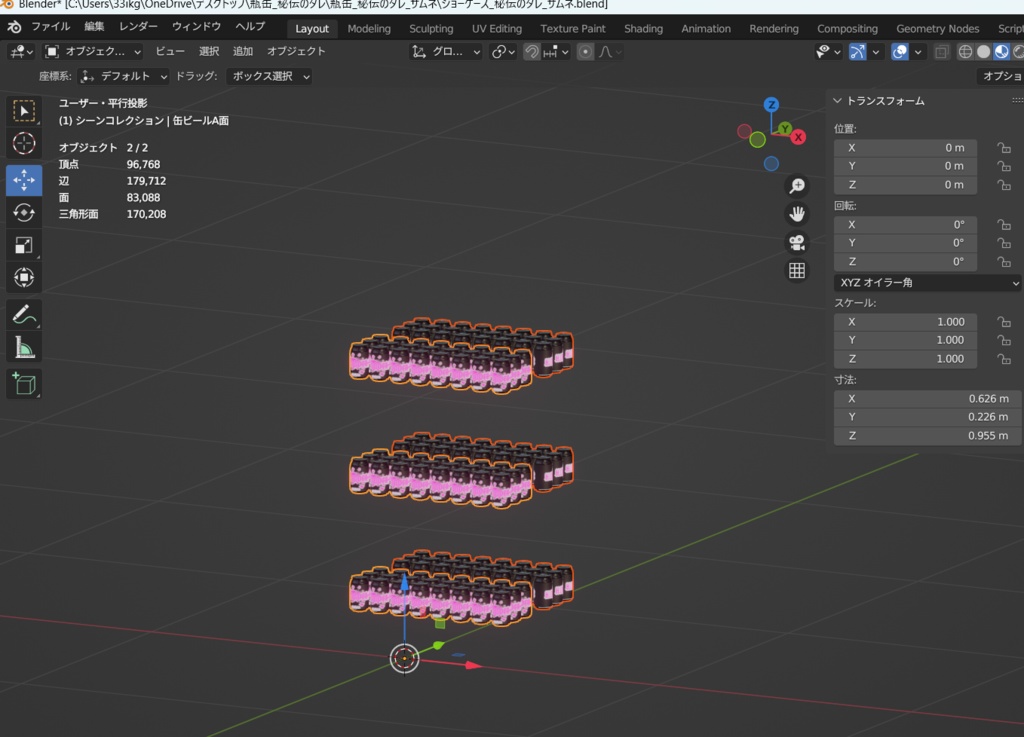Click the オプション button
This screenshot has width=1024, height=737.
coord(1001,76)
